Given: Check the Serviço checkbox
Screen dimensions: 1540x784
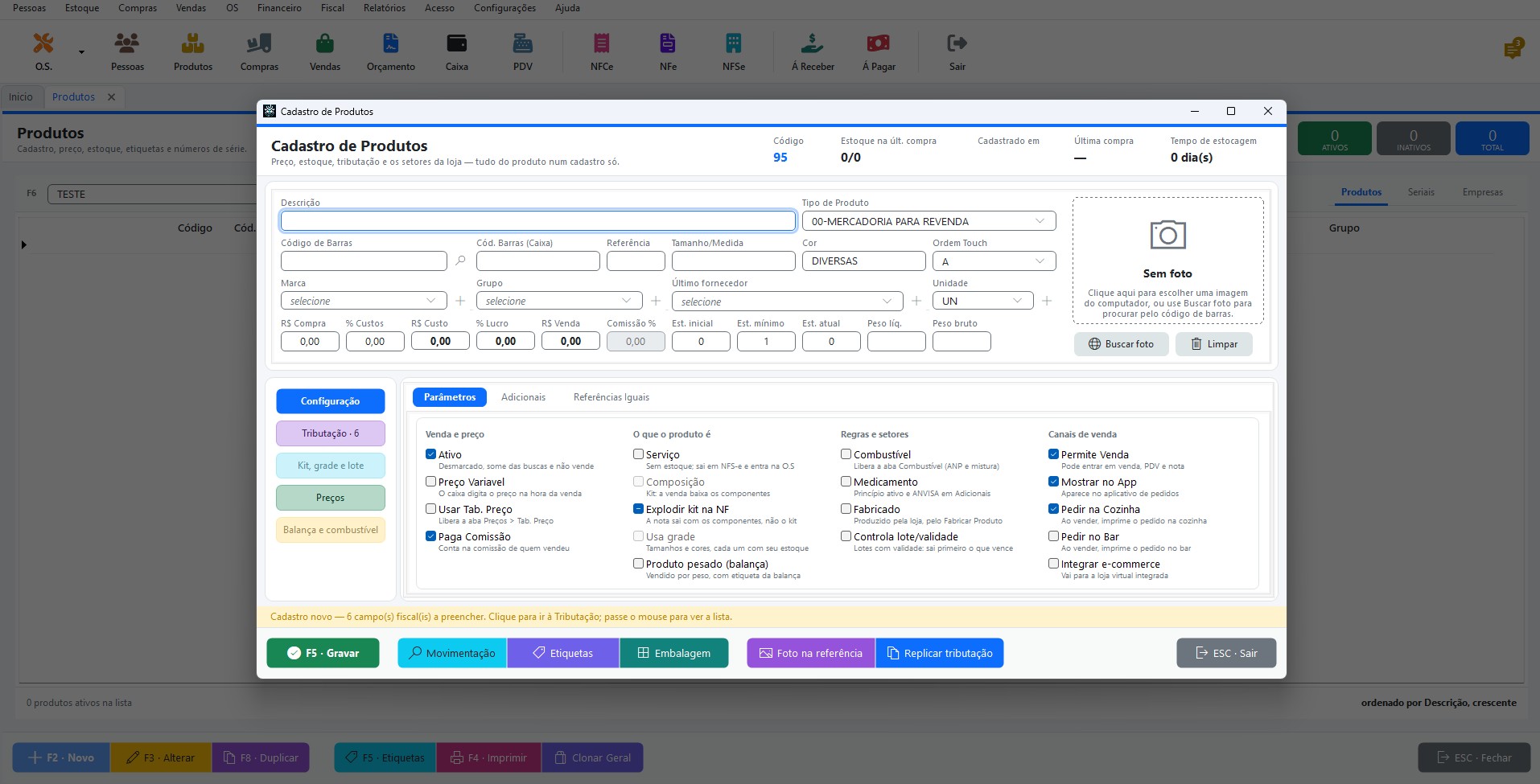Looking at the screenshot, I should [x=638, y=454].
